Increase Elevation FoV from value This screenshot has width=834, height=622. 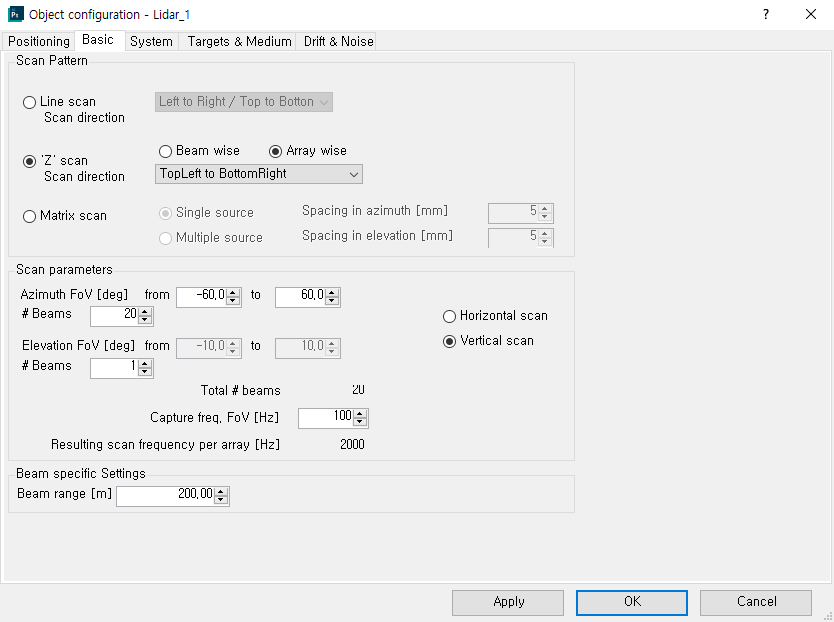(233, 344)
